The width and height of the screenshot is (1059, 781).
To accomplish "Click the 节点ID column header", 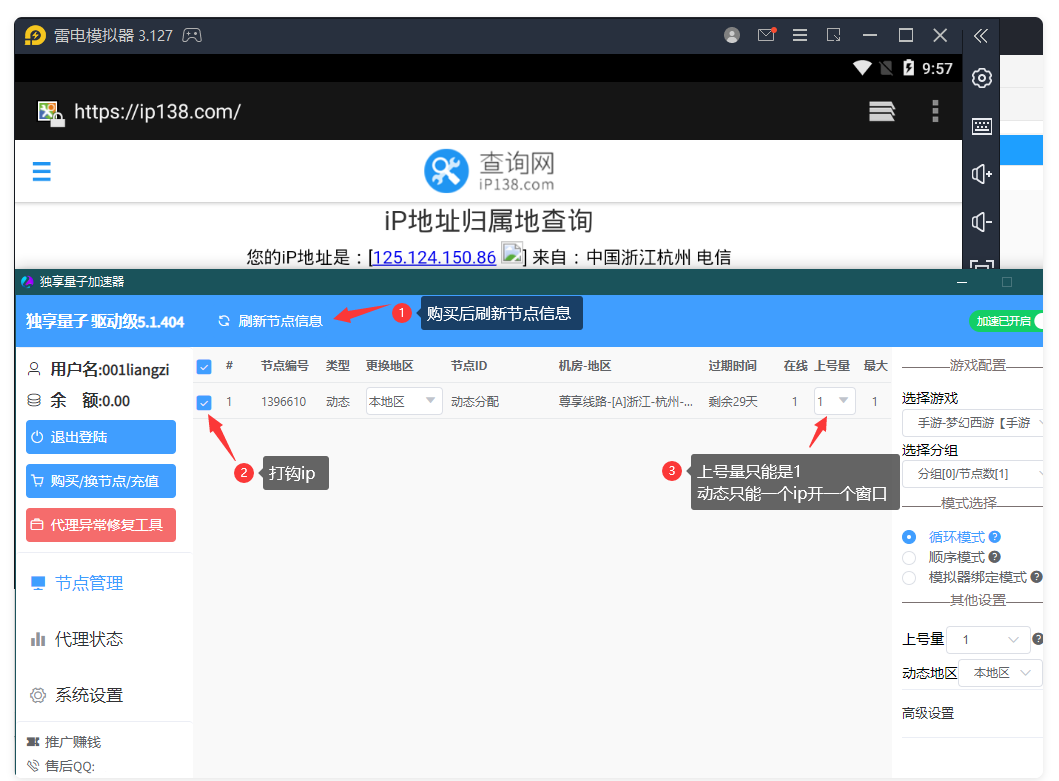I will tap(469, 366).
